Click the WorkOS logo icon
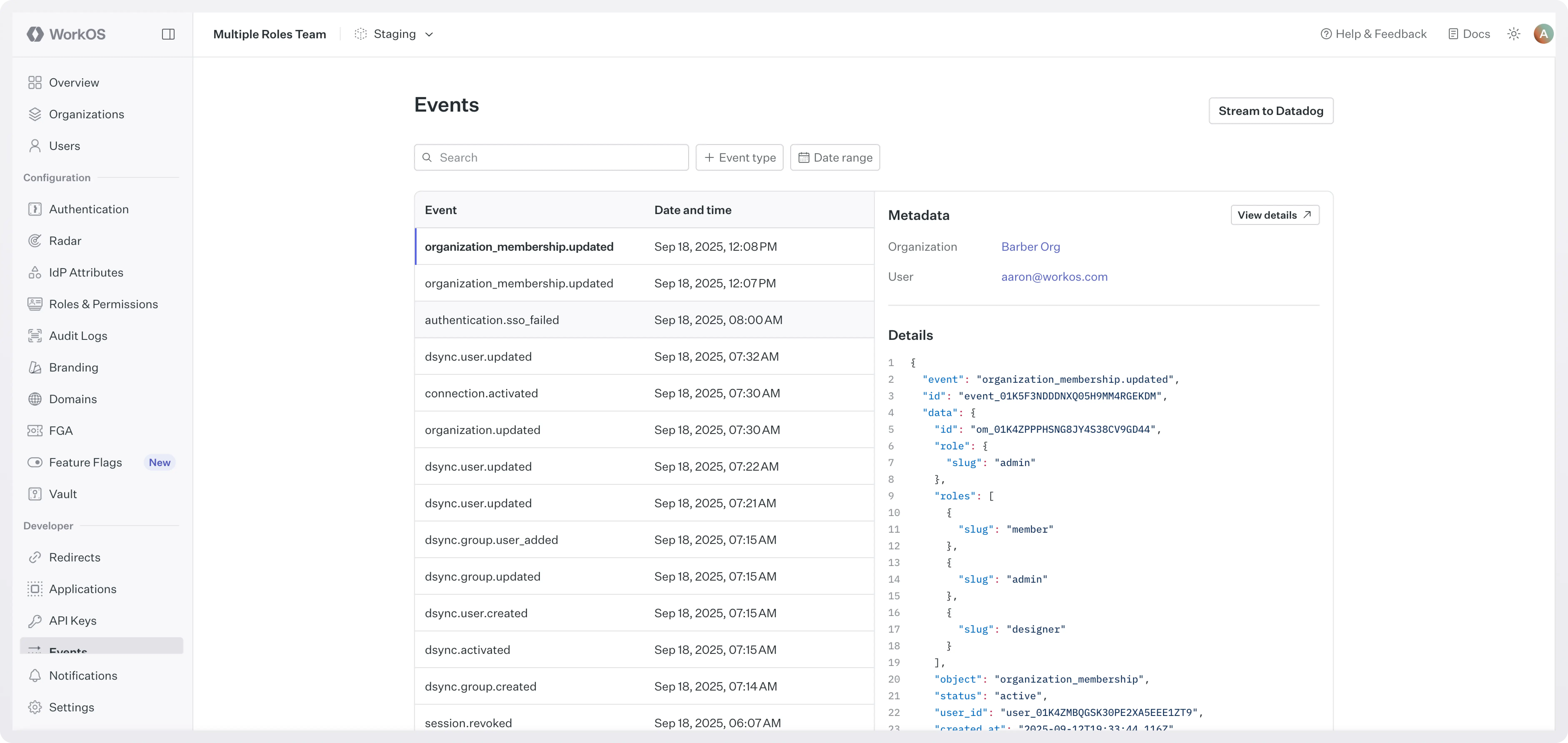The height and width of the screenshot is (743, 1568). [35, 34]
